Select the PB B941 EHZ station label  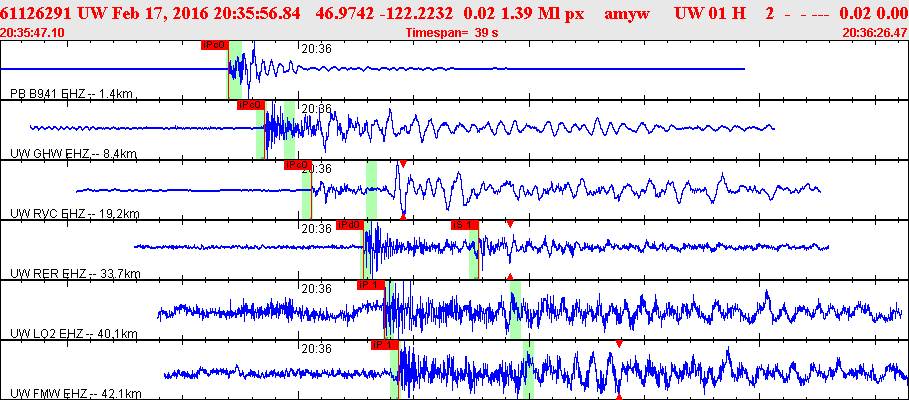71,94
